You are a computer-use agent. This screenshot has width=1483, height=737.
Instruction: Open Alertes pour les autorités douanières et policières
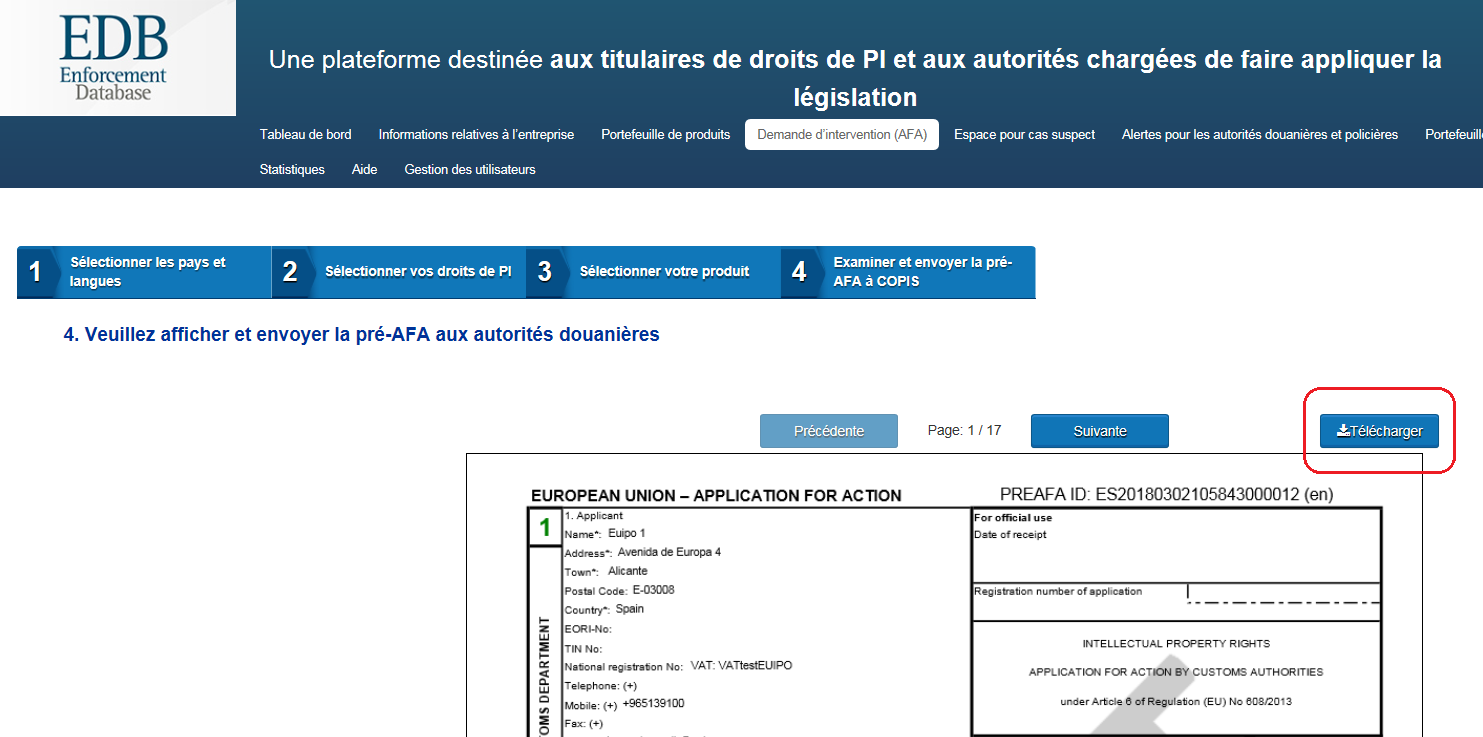(1260, 134)
